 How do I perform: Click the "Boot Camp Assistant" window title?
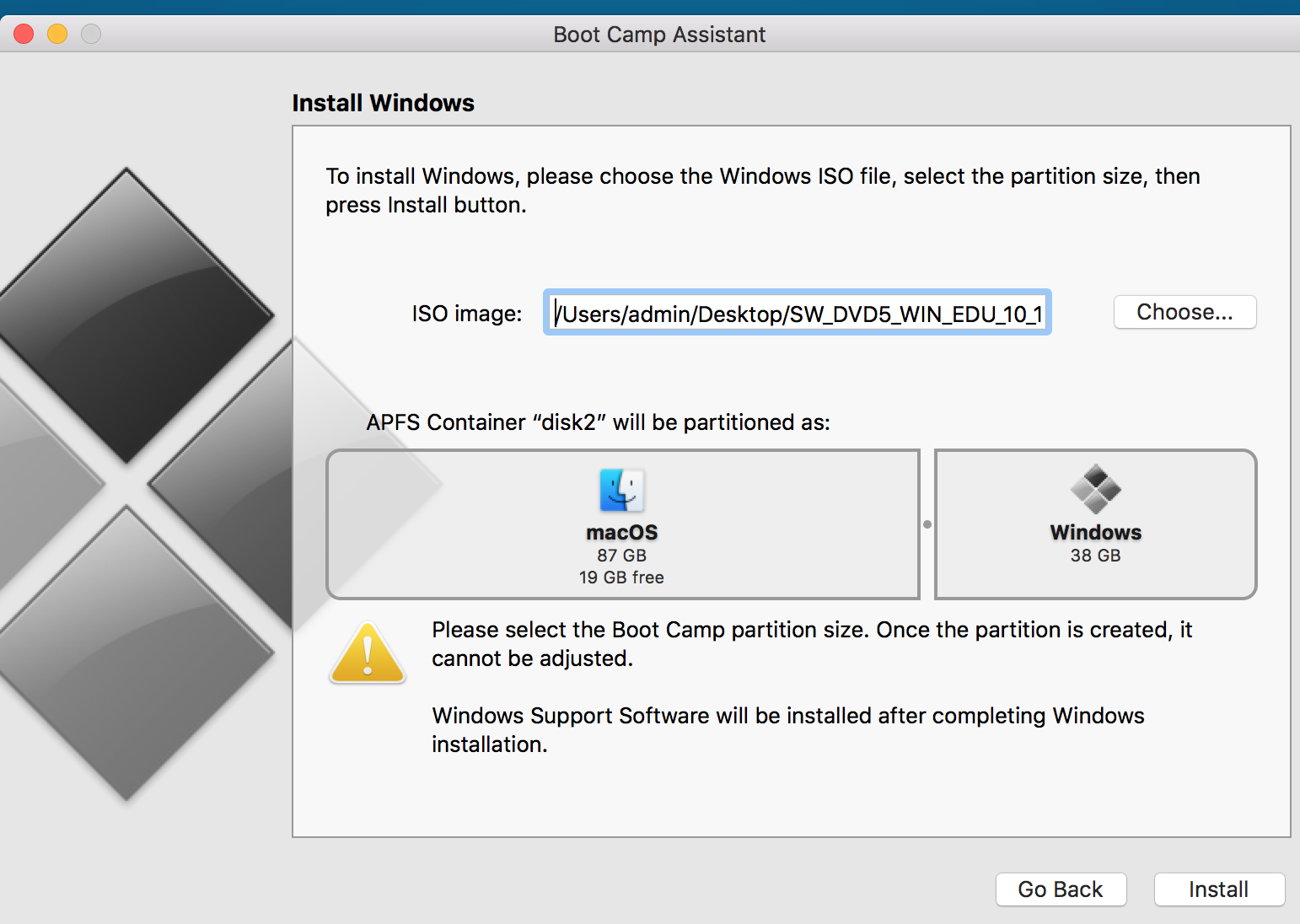point(659,35)
